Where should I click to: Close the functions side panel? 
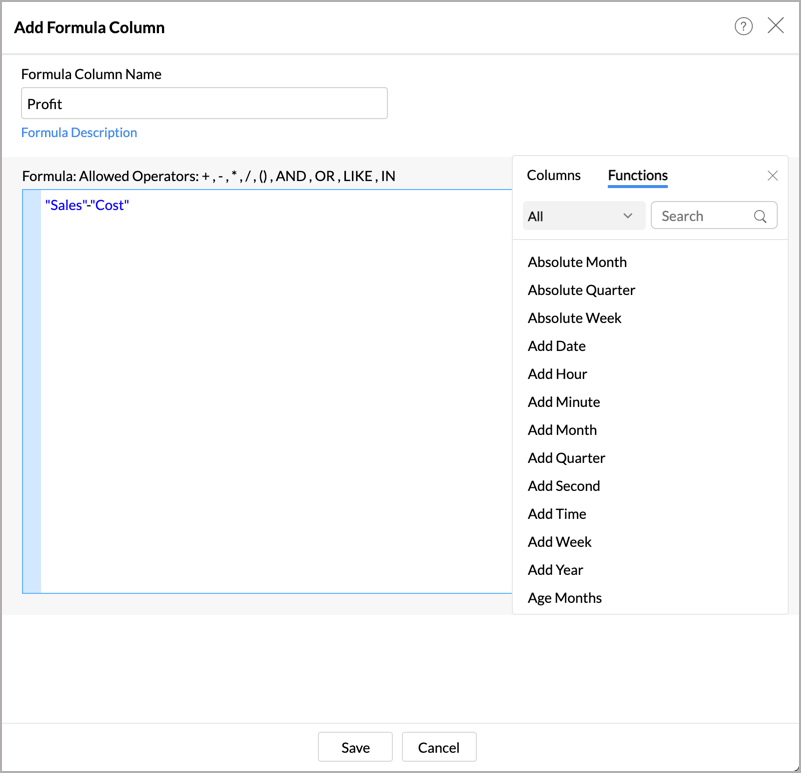772,176
